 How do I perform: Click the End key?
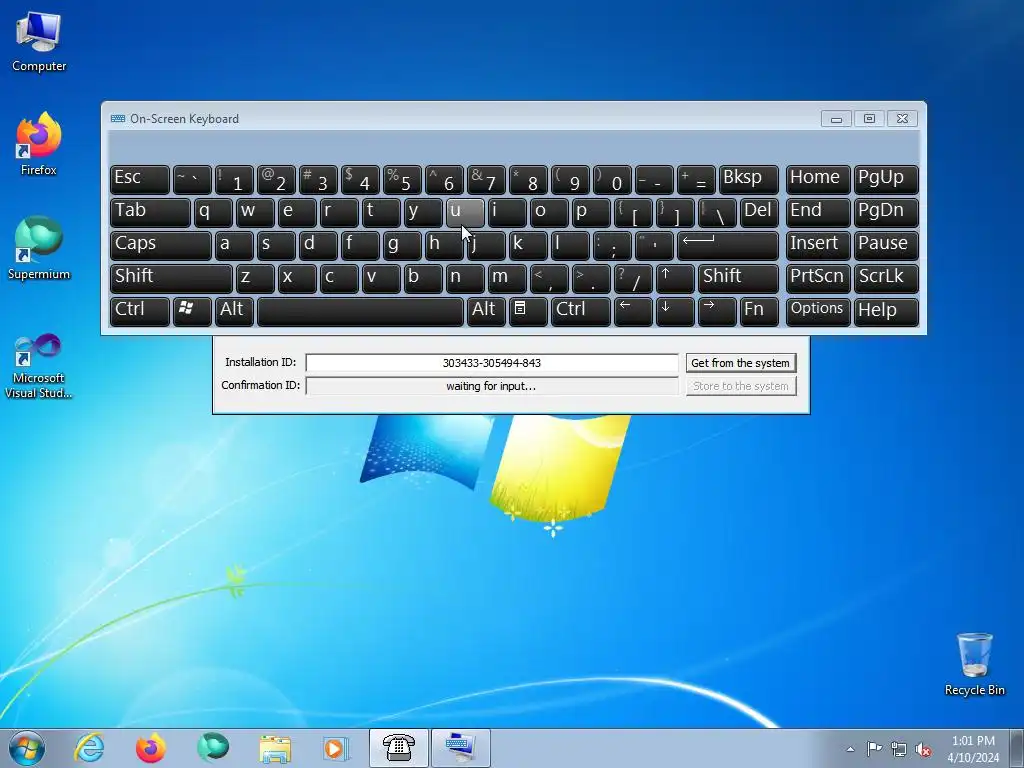[x=818, y=213]
